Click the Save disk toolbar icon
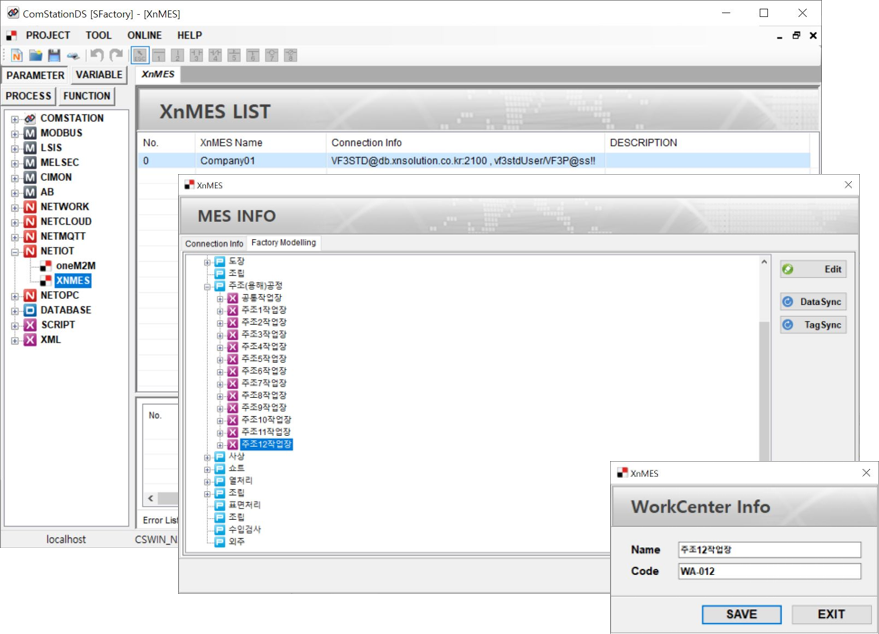This screenshot has height=634, width=879. coord(54,56)
